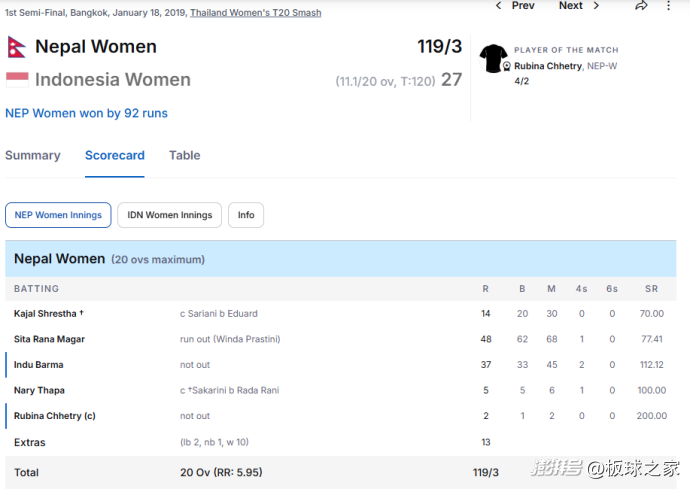Viewport: 690px width, 489px height.
Task: Open Rubina Chhetry in player of the match
Action: click(x=548, y=66)
